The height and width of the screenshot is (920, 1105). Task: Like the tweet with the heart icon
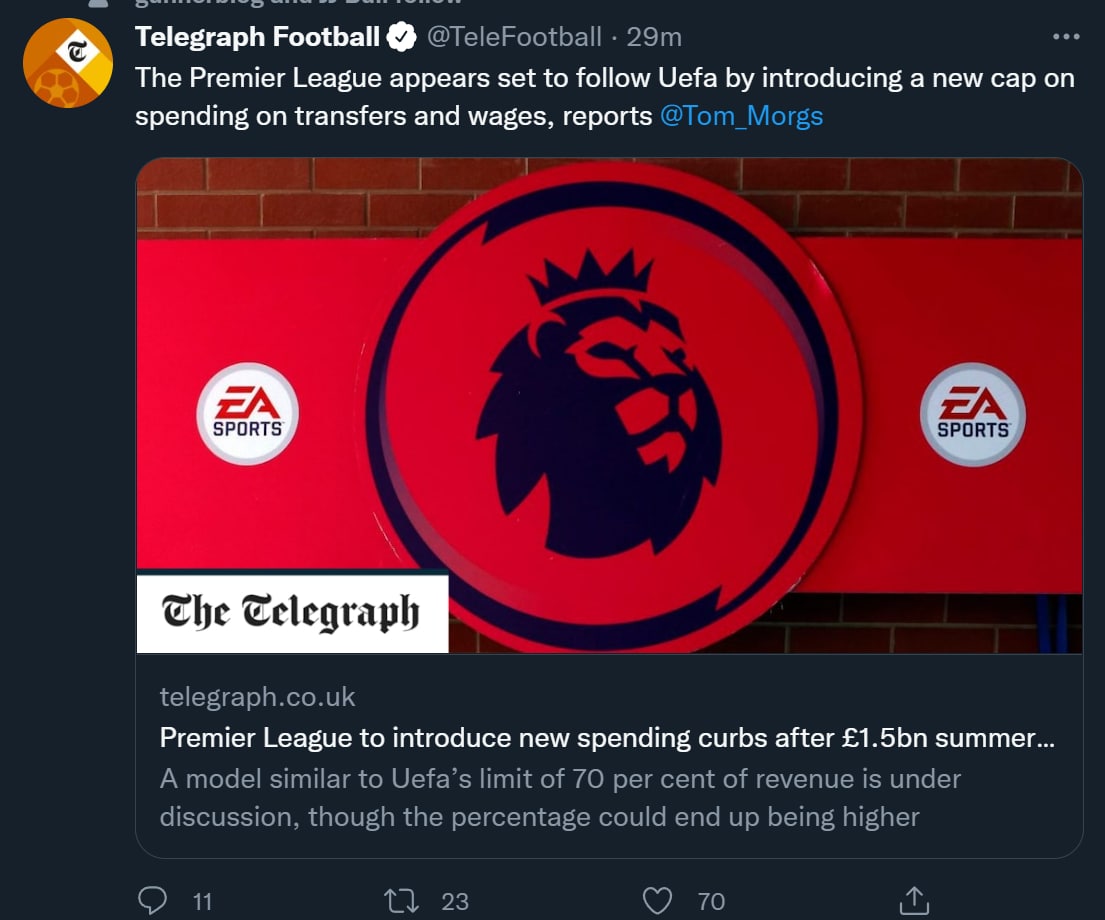tap(657, 901)
